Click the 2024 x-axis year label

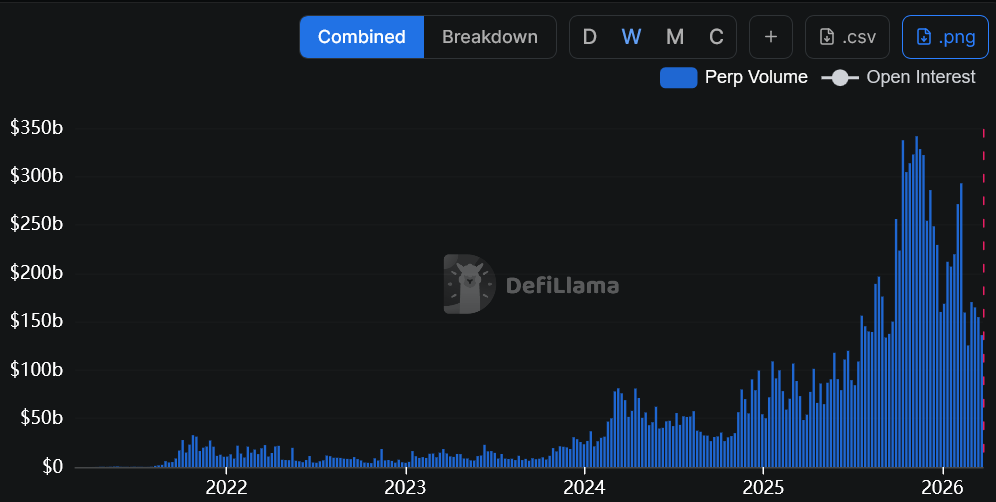pos(585,487)
